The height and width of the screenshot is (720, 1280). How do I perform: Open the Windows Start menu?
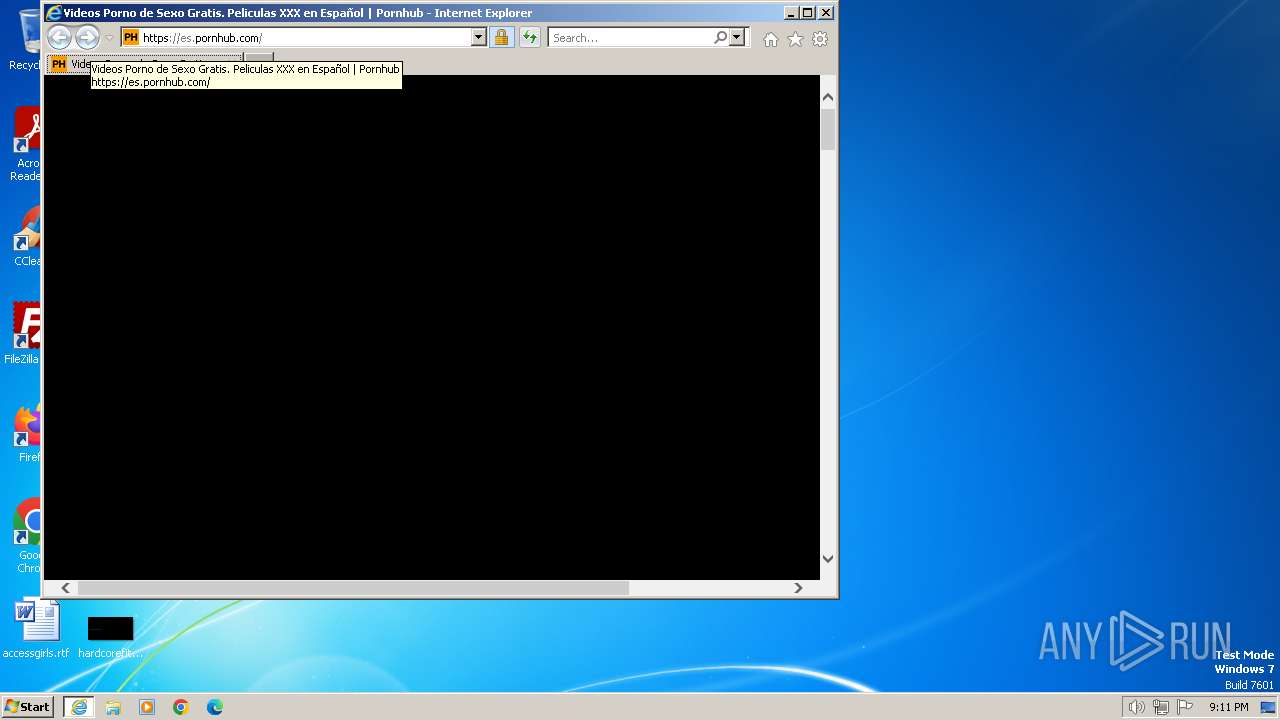(27, 707)
